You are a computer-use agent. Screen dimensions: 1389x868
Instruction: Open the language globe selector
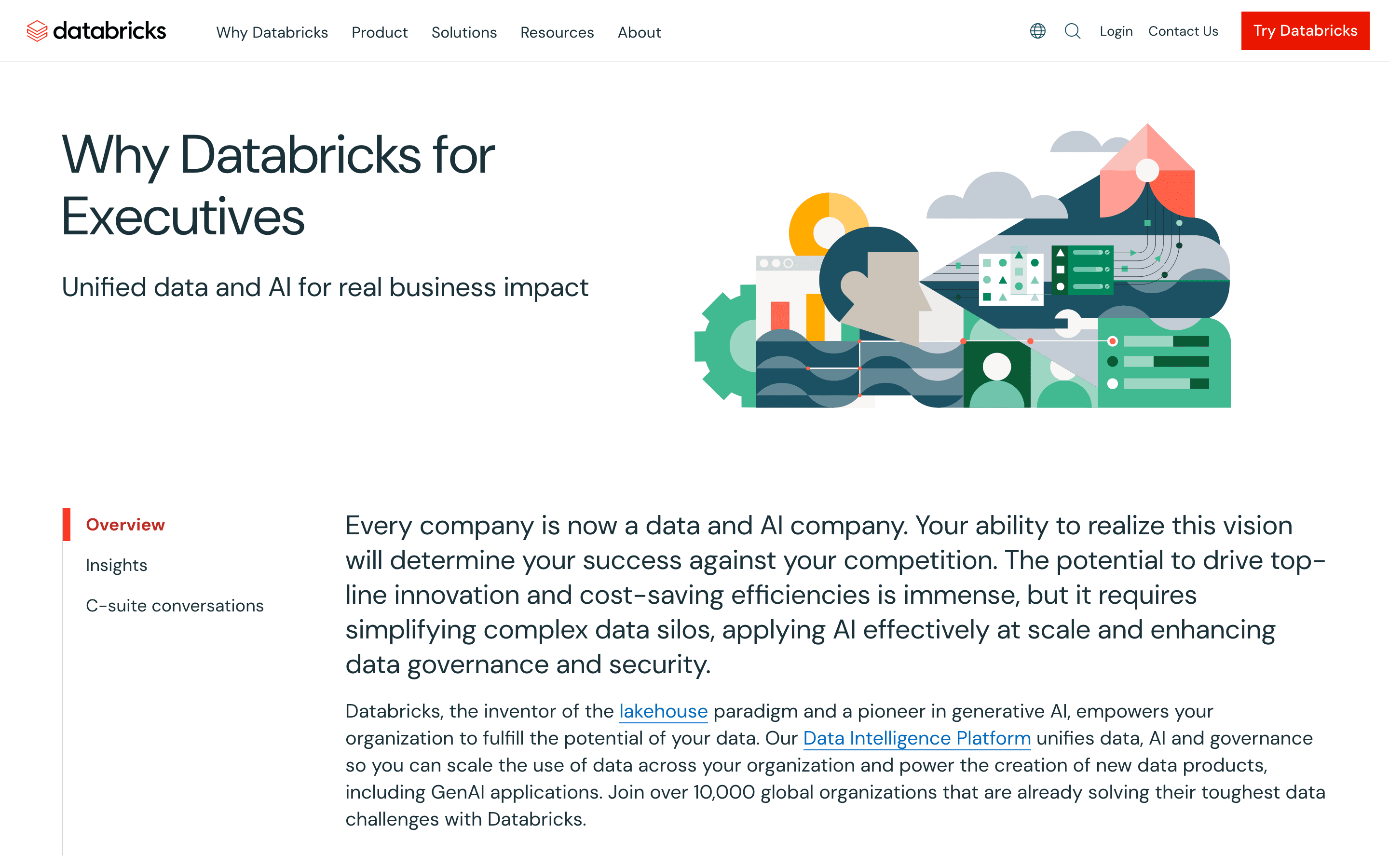pyautogui.click(x=1037, y=31)
